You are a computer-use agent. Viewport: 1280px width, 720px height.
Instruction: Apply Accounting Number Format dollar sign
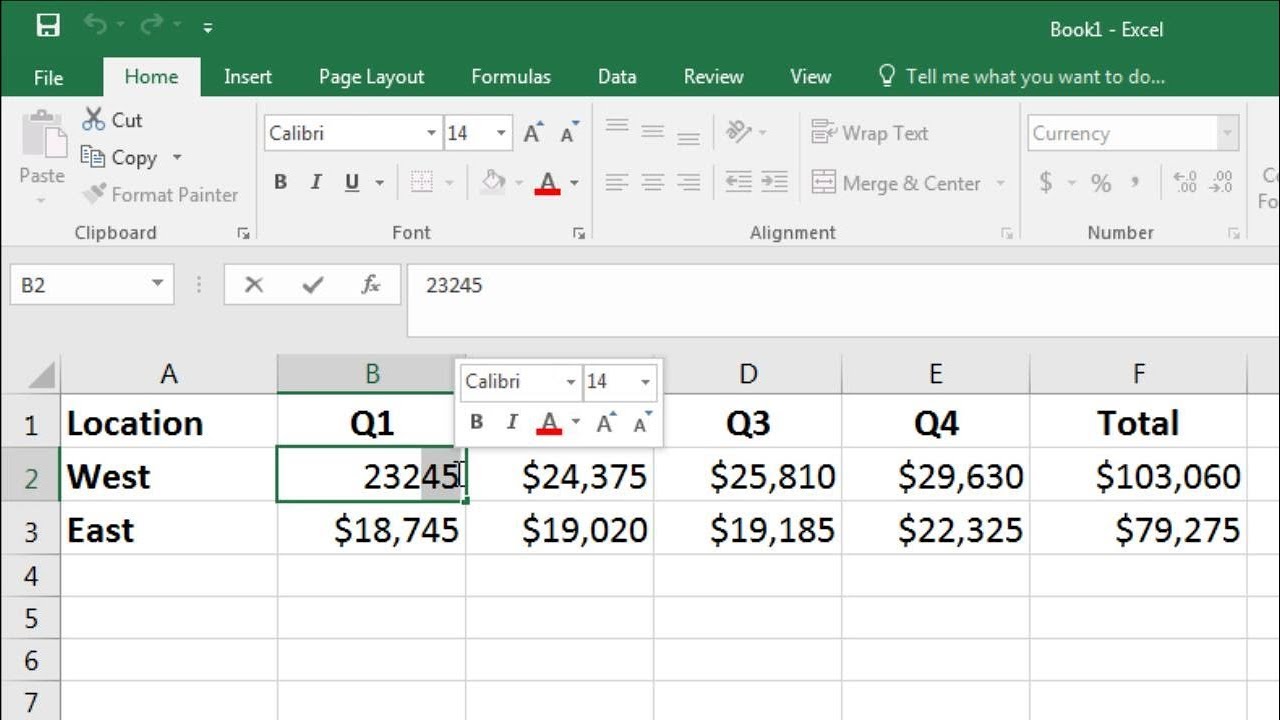tap(1046, 182)
